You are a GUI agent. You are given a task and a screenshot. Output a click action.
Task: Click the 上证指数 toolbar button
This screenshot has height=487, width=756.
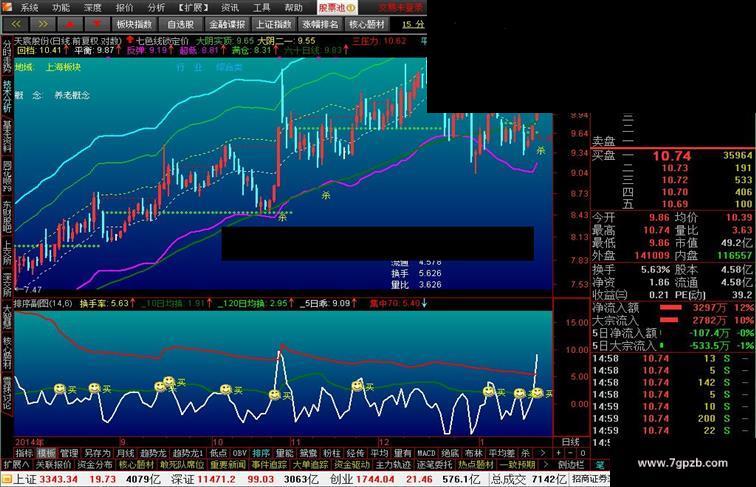273,24
